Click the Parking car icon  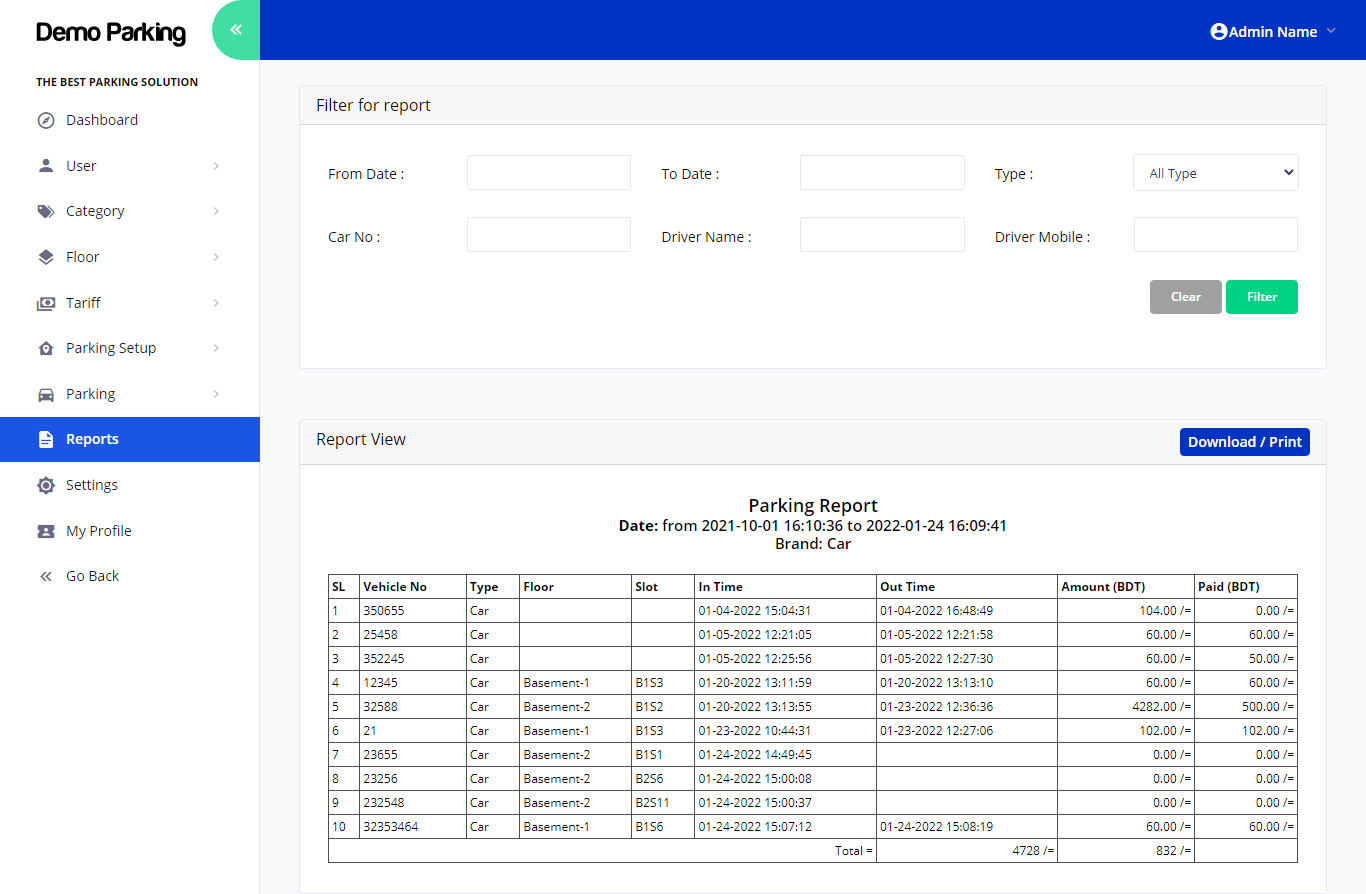tap(46, 394)
